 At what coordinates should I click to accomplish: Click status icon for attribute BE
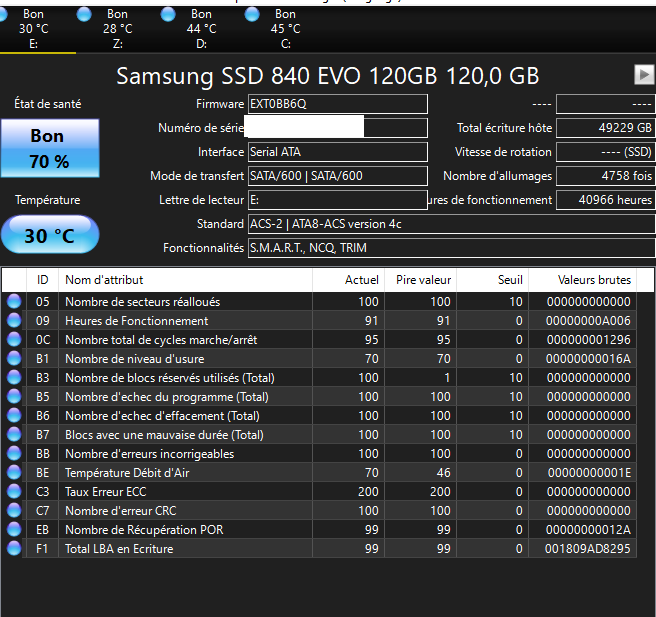point(14,472)
